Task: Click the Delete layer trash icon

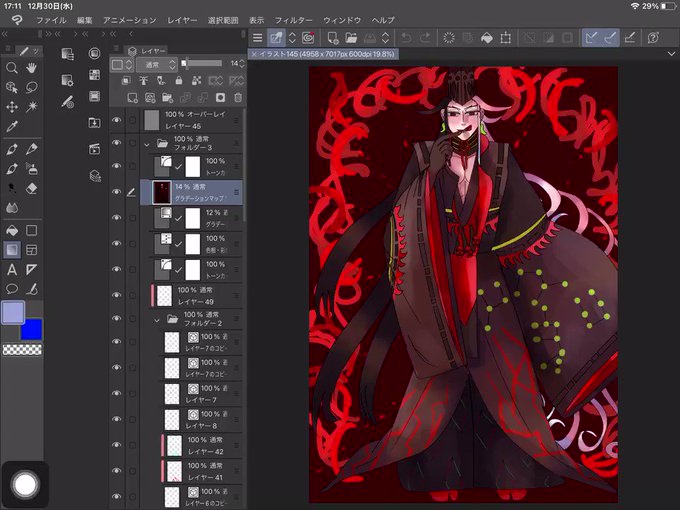Action: pyautogui.click(x=238, y=98)
